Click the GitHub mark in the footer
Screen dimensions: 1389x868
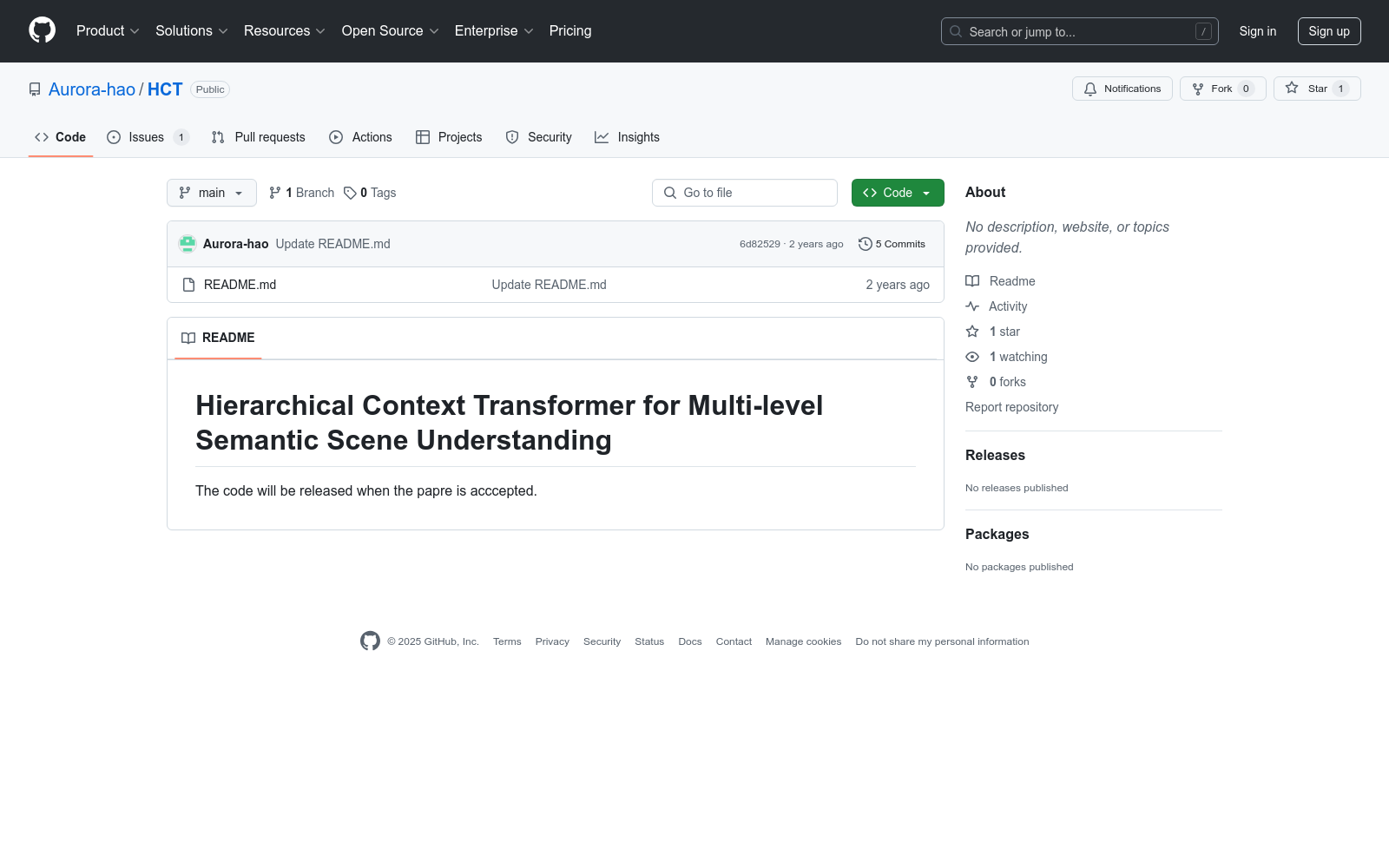[x=370, y=641]
